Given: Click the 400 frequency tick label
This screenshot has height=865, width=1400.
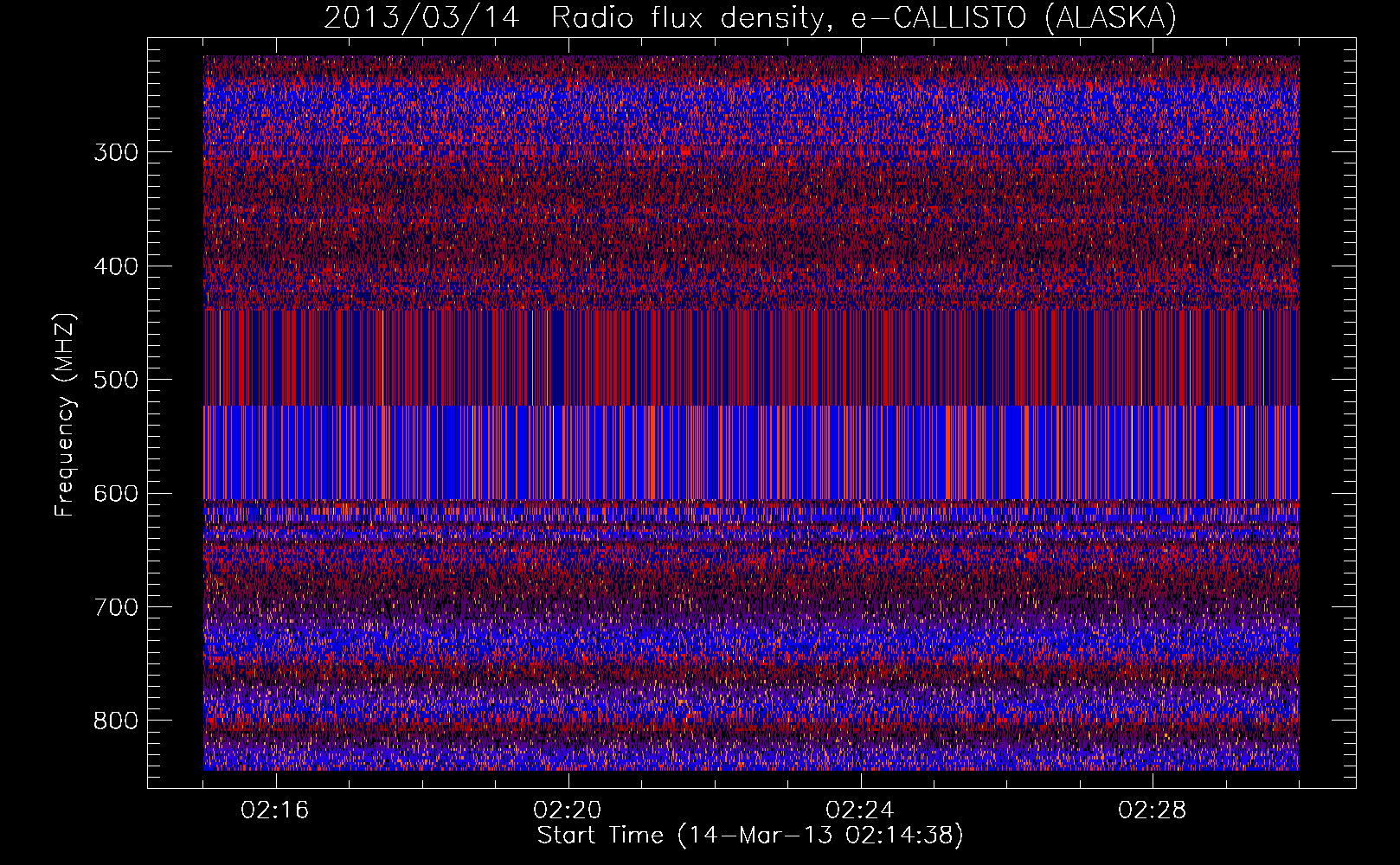Looking at the screenshot, I should coord(116,266).
